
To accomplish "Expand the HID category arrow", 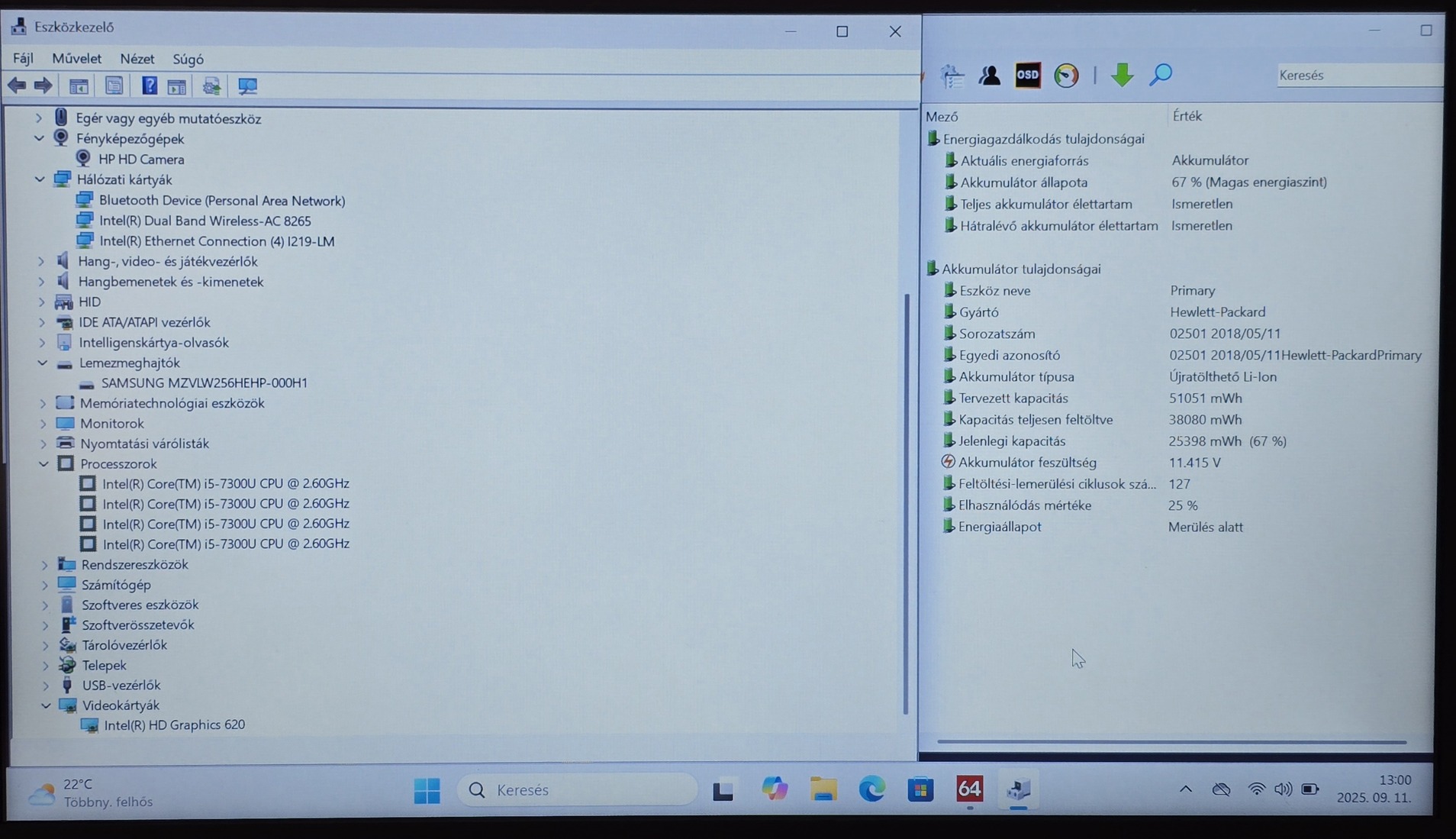I will click(x=41, y=302).
